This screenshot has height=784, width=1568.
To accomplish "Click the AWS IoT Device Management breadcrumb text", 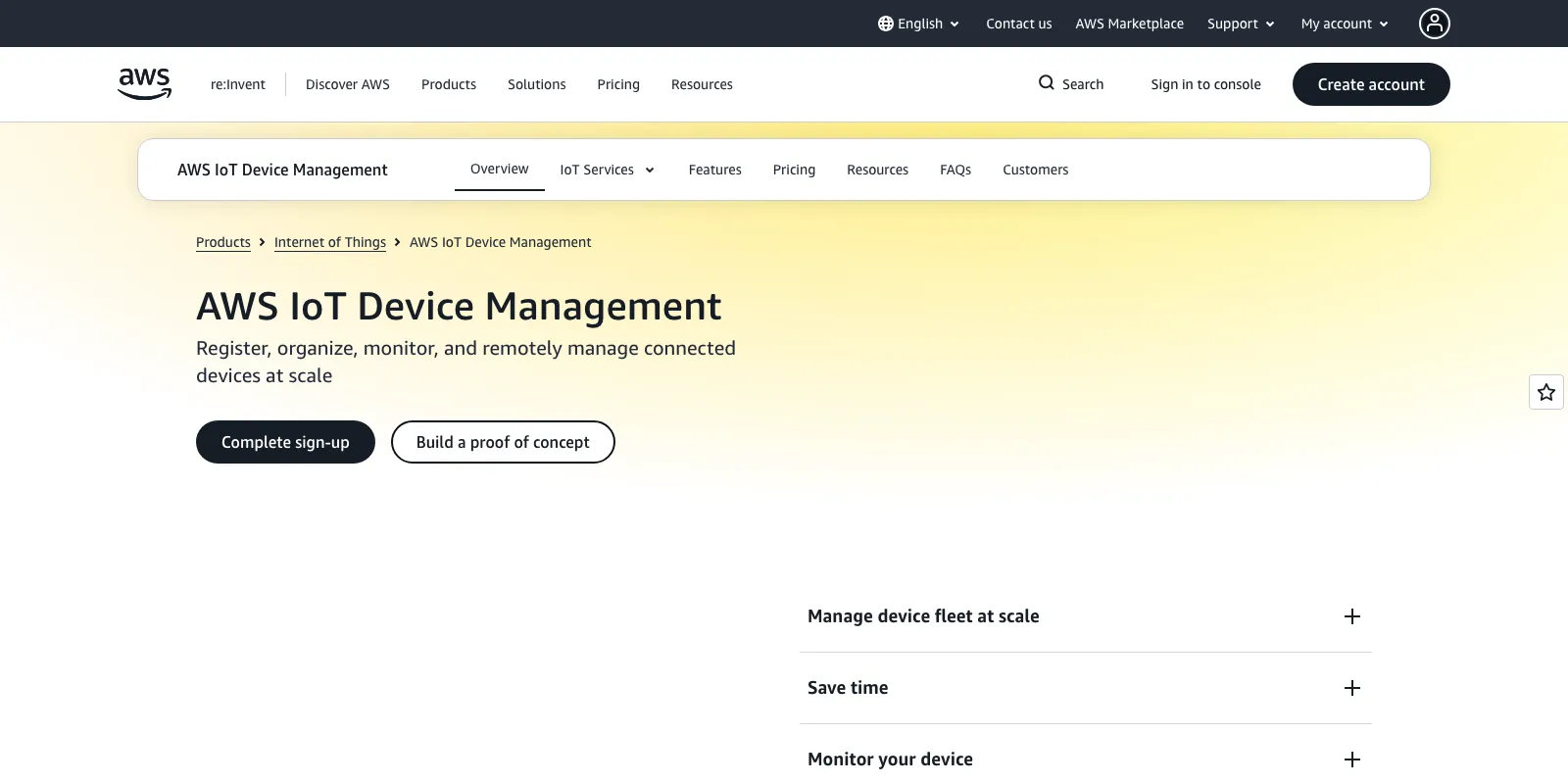I will click(x=501, y=242).
